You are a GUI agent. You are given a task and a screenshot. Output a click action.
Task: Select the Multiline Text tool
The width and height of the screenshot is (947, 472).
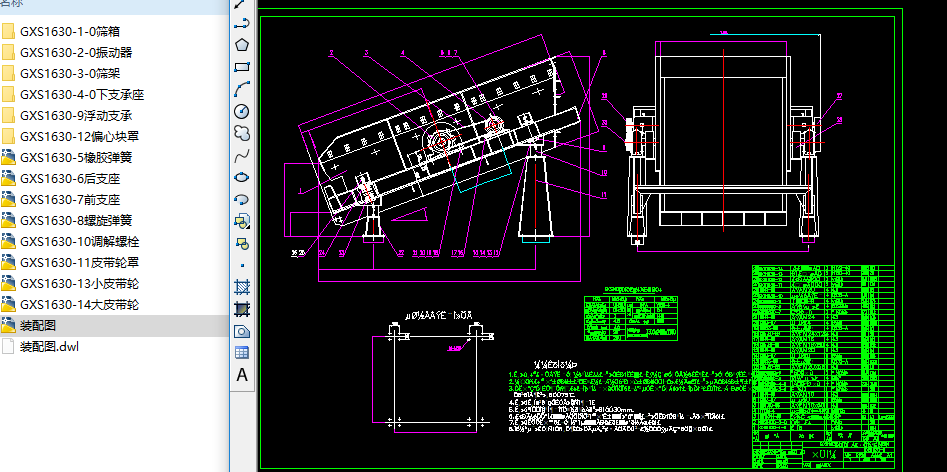242,375
